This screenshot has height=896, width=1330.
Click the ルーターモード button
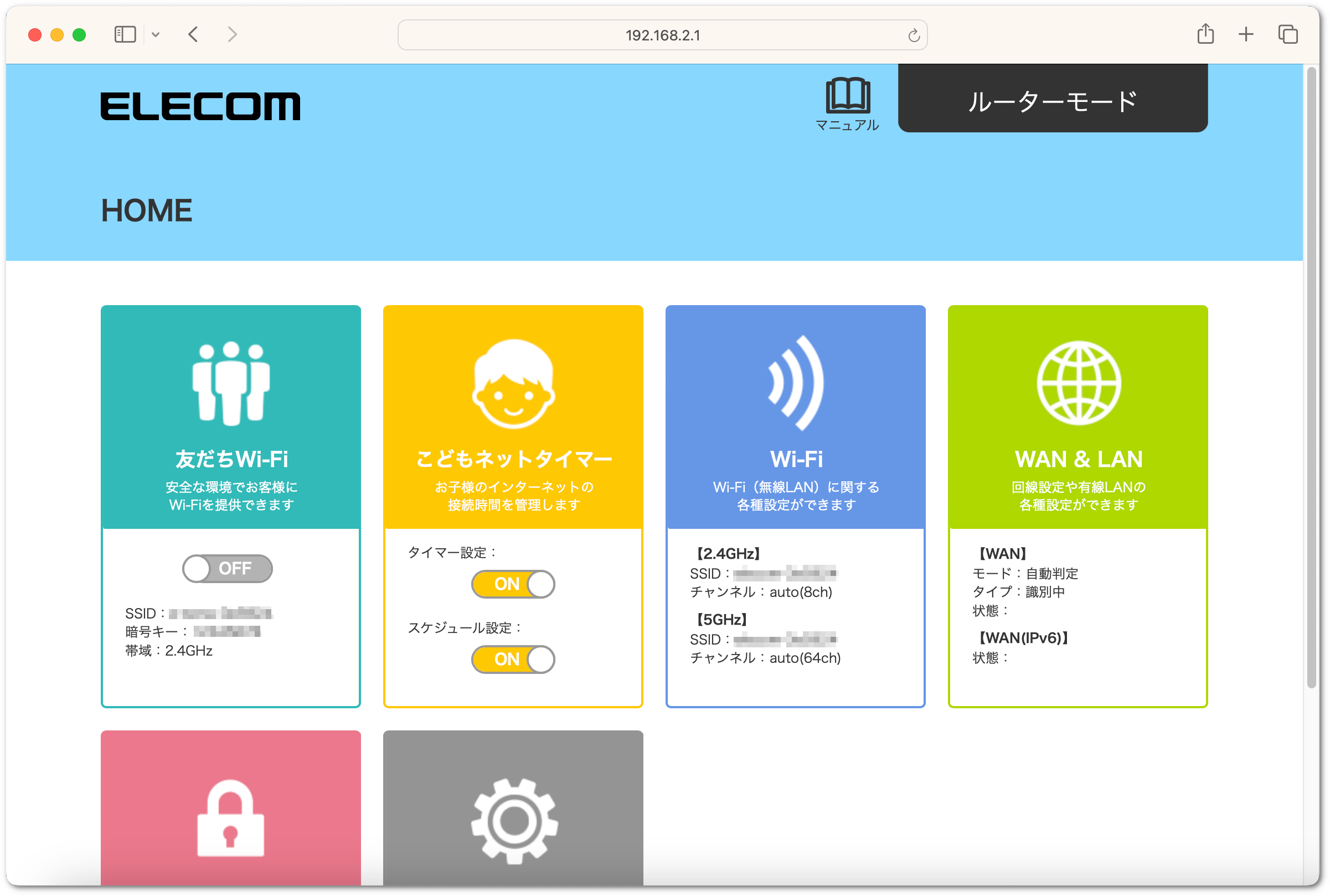coord(1053,98)
